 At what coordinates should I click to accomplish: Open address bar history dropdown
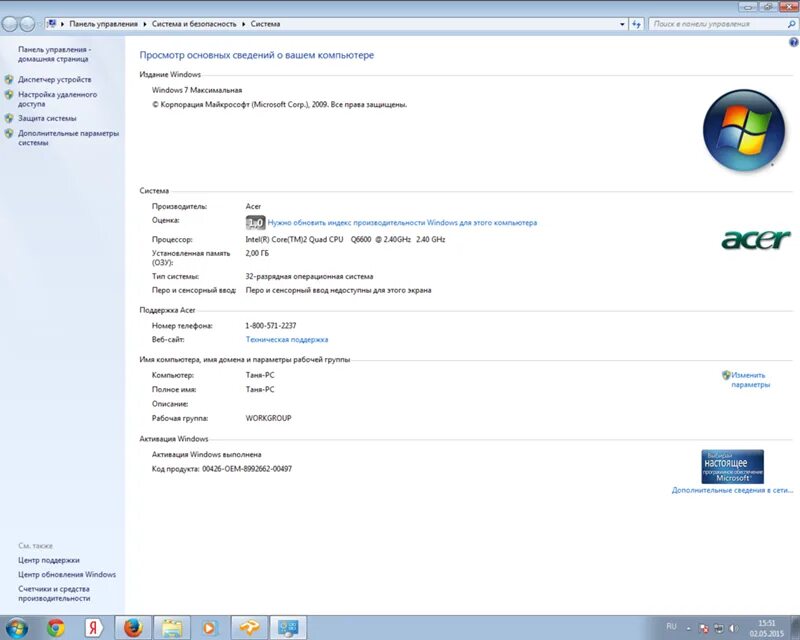click(x=622, y=24)
